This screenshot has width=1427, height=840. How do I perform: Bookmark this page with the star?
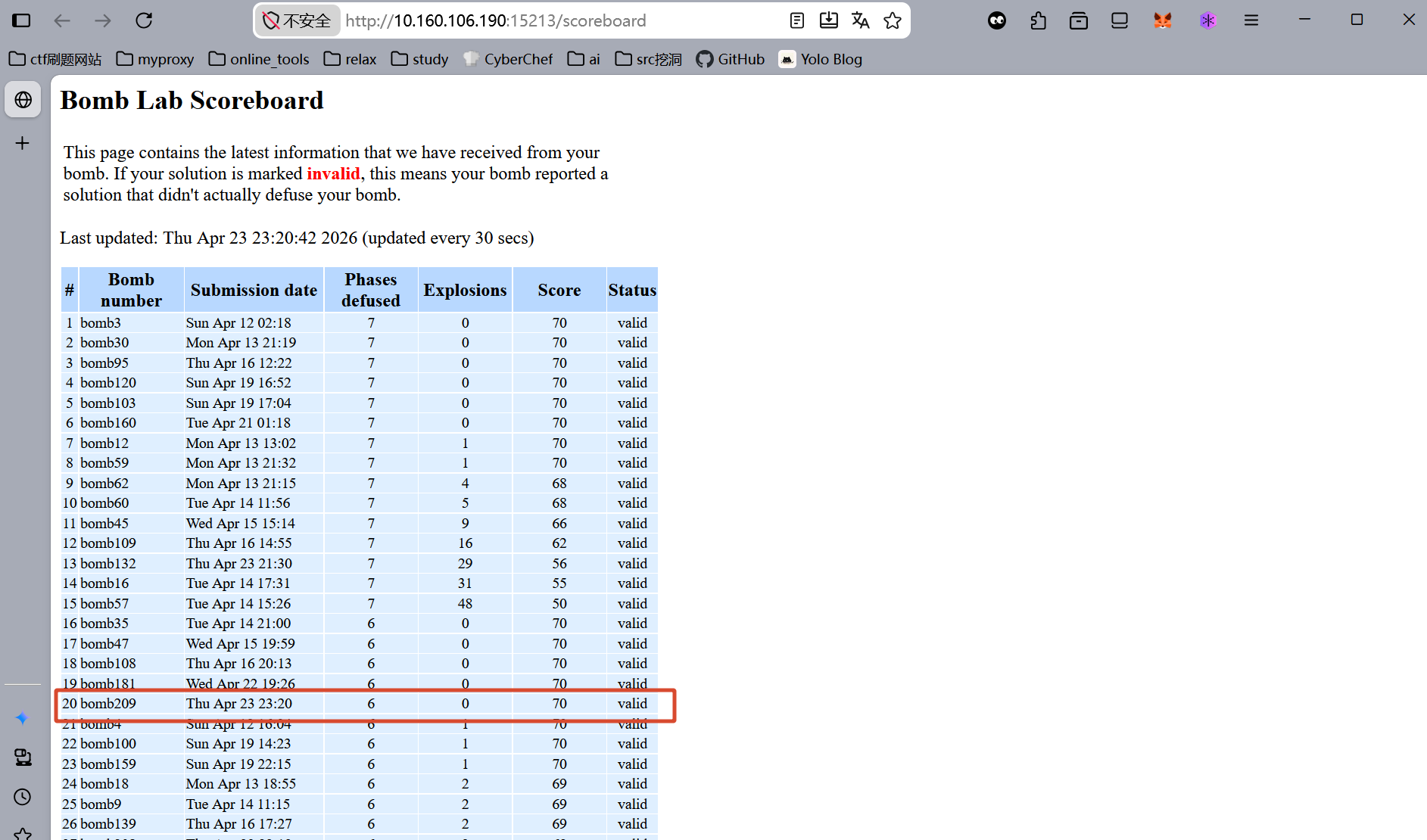click(x=893, y=20)
